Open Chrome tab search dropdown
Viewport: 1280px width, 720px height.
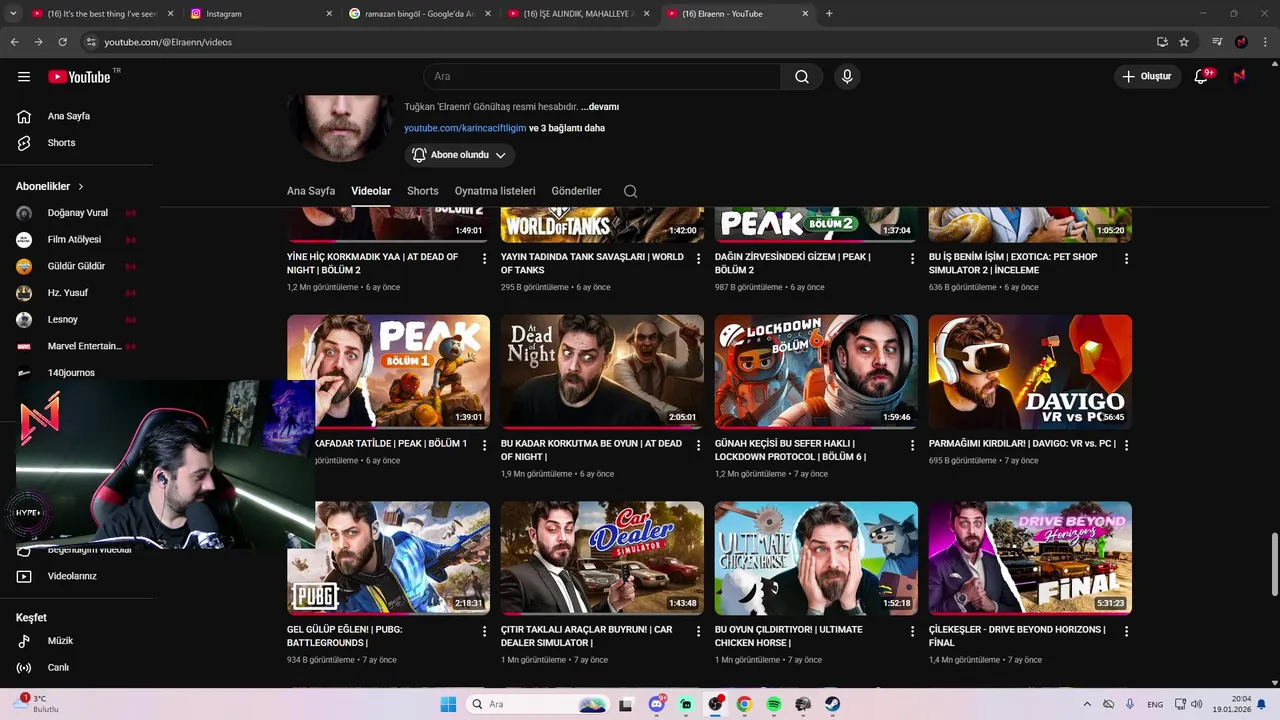(13, 14)
